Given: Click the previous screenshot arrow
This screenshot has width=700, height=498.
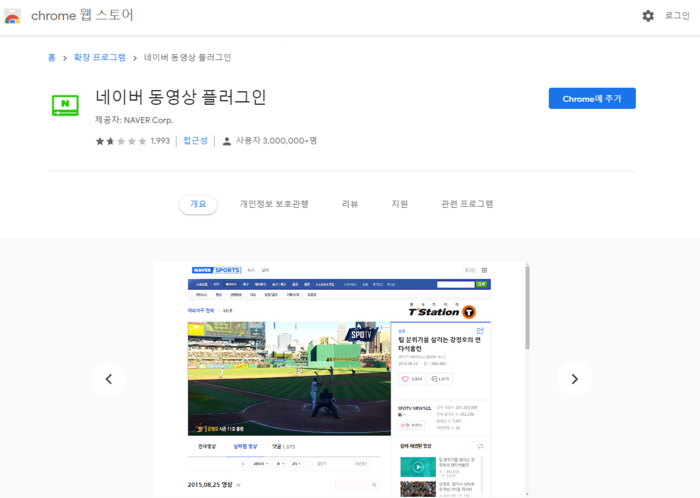Looking at the screenshot, I should tap(108, 379).
